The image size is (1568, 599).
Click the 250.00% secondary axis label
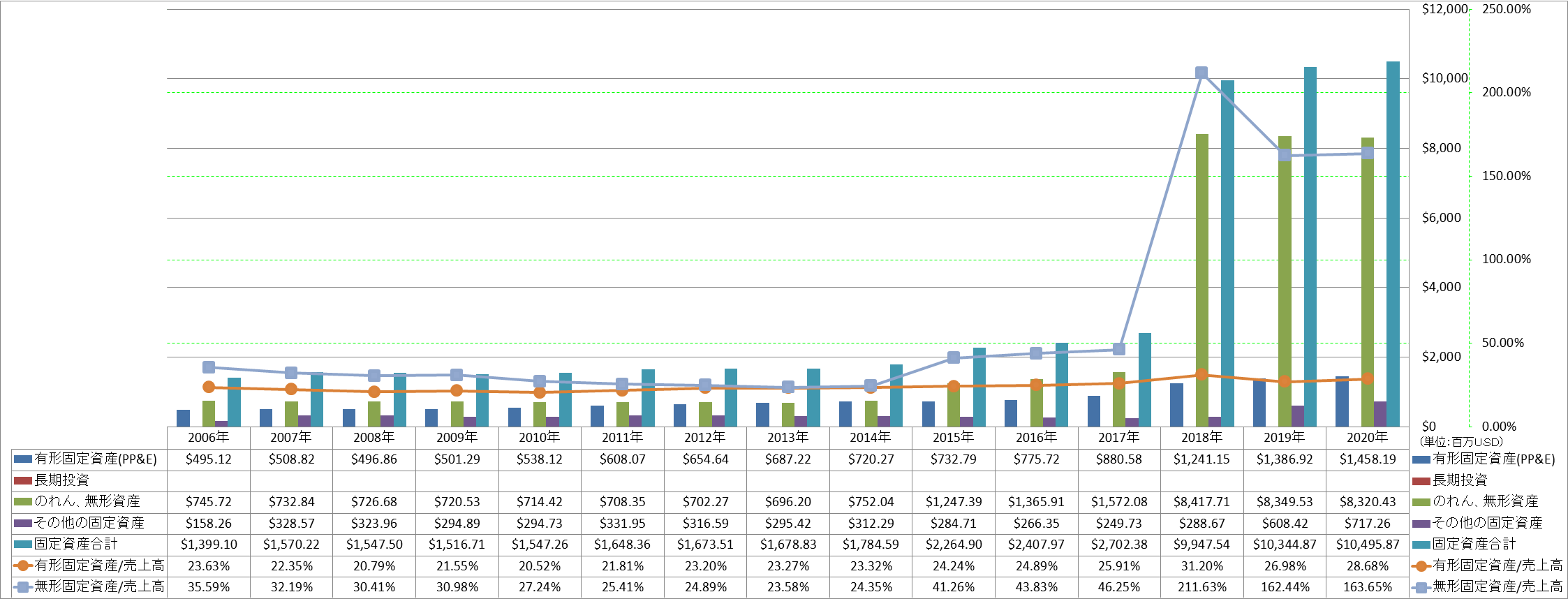1506,9
